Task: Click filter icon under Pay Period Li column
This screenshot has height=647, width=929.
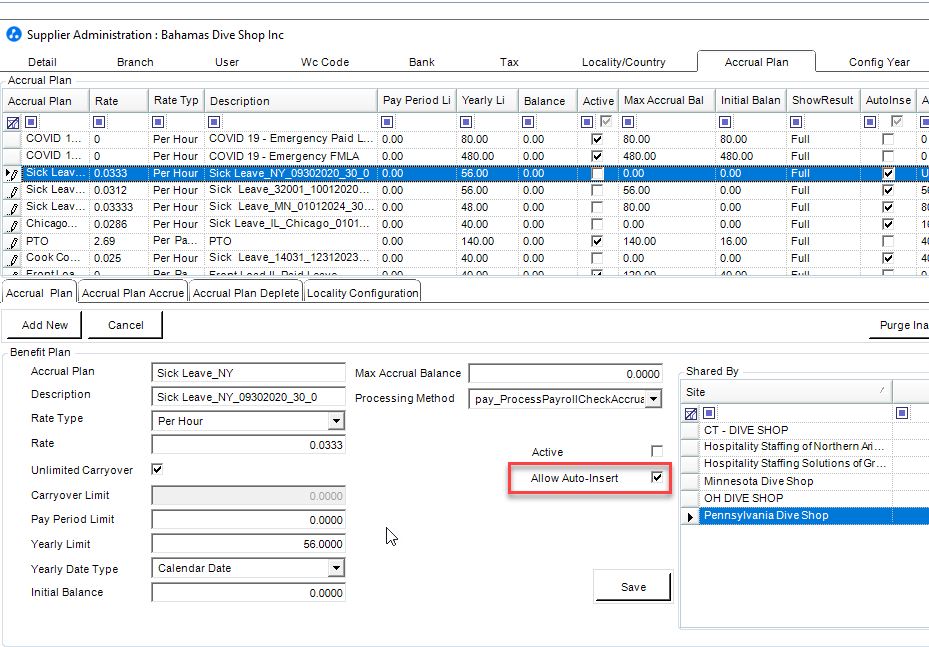Action: [387, 122]
